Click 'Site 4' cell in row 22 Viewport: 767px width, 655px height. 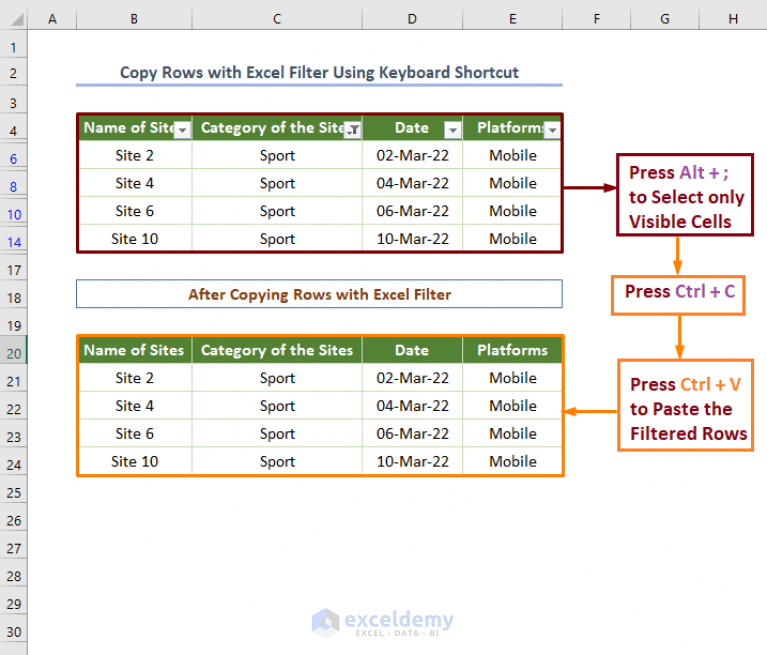[x=135, y=406]
